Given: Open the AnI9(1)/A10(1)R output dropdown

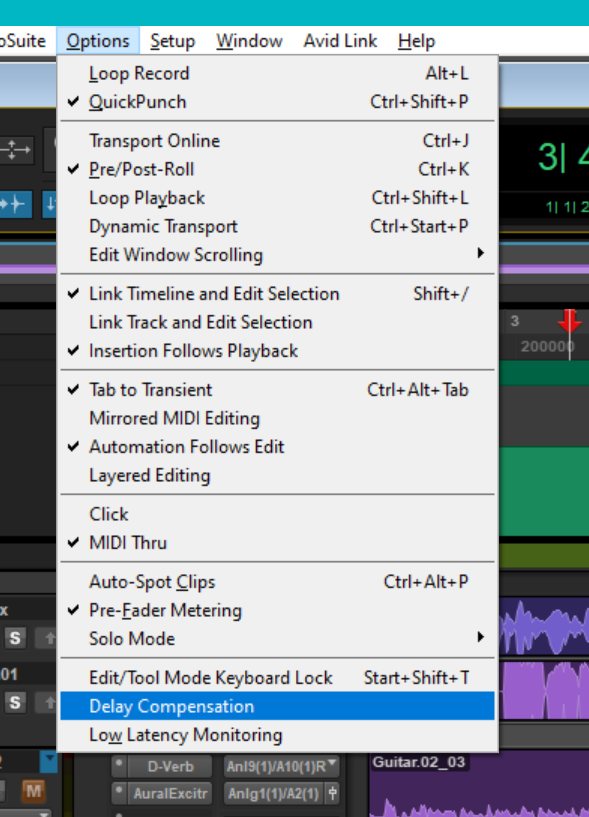Looking at the screenshot, I should click(281, 766).
